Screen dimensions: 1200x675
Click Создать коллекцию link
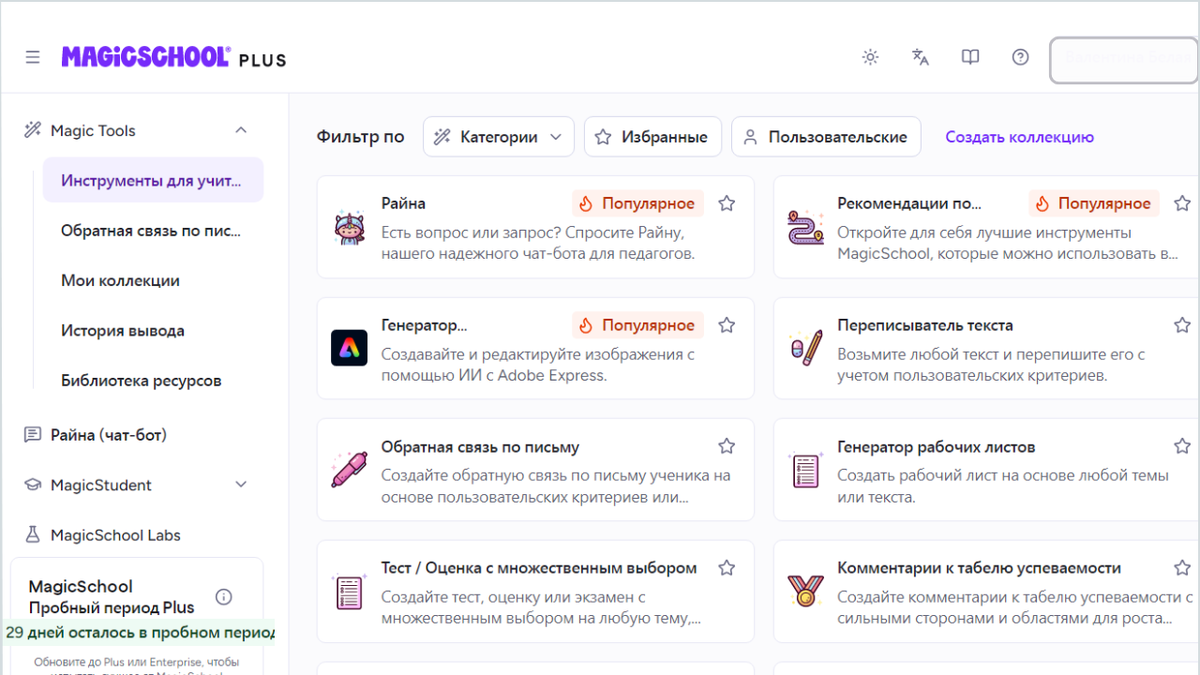1020,137
